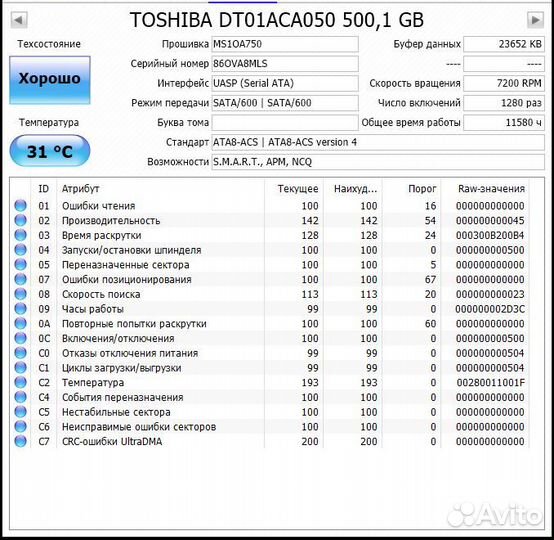Click status dot for 01 Ошибки чтения
This screenshot has width=554, height=540.
pyautogui.click(x=20, y=206)
